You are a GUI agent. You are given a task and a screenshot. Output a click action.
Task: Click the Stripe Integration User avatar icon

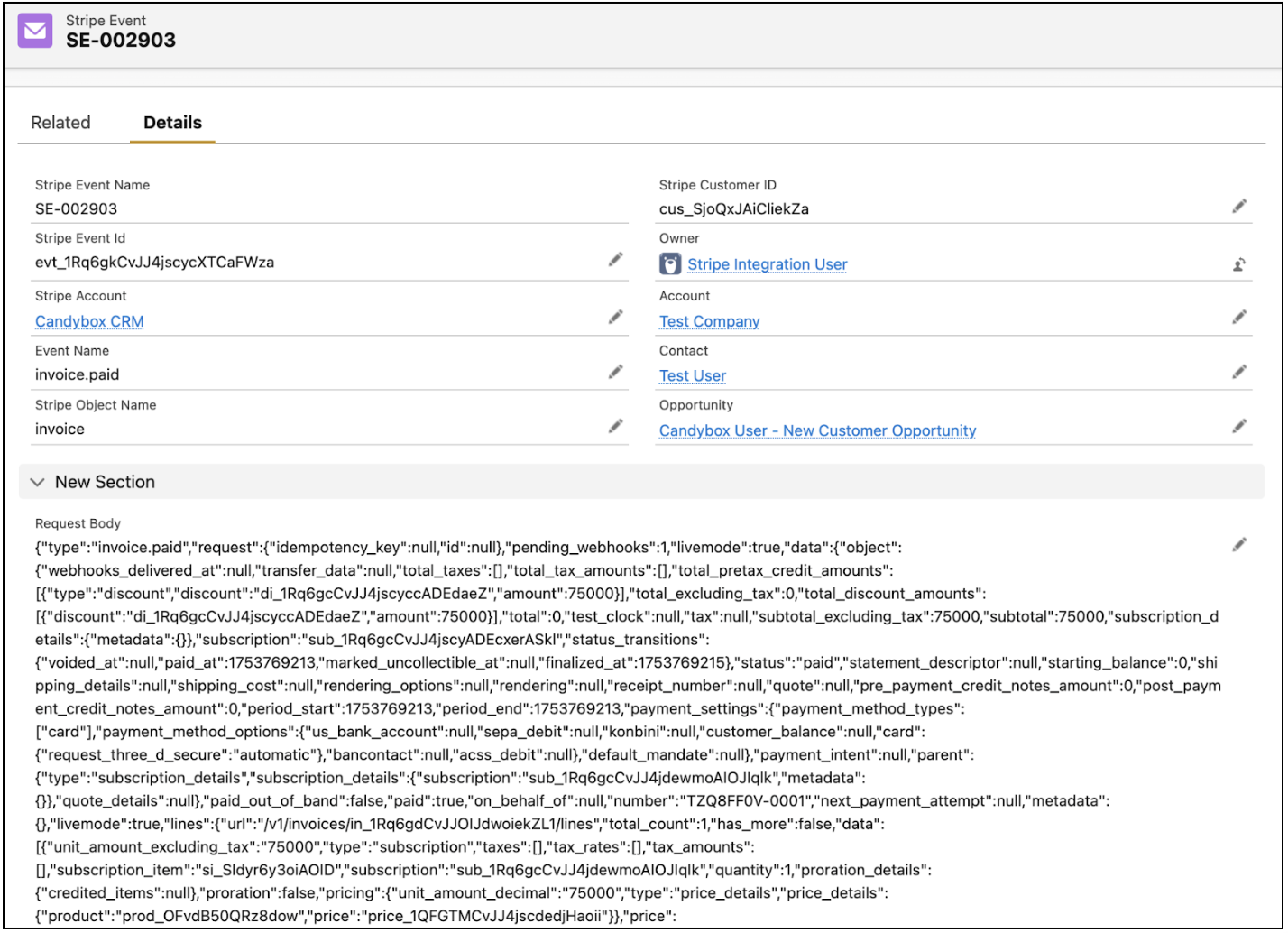pos(670,263)
